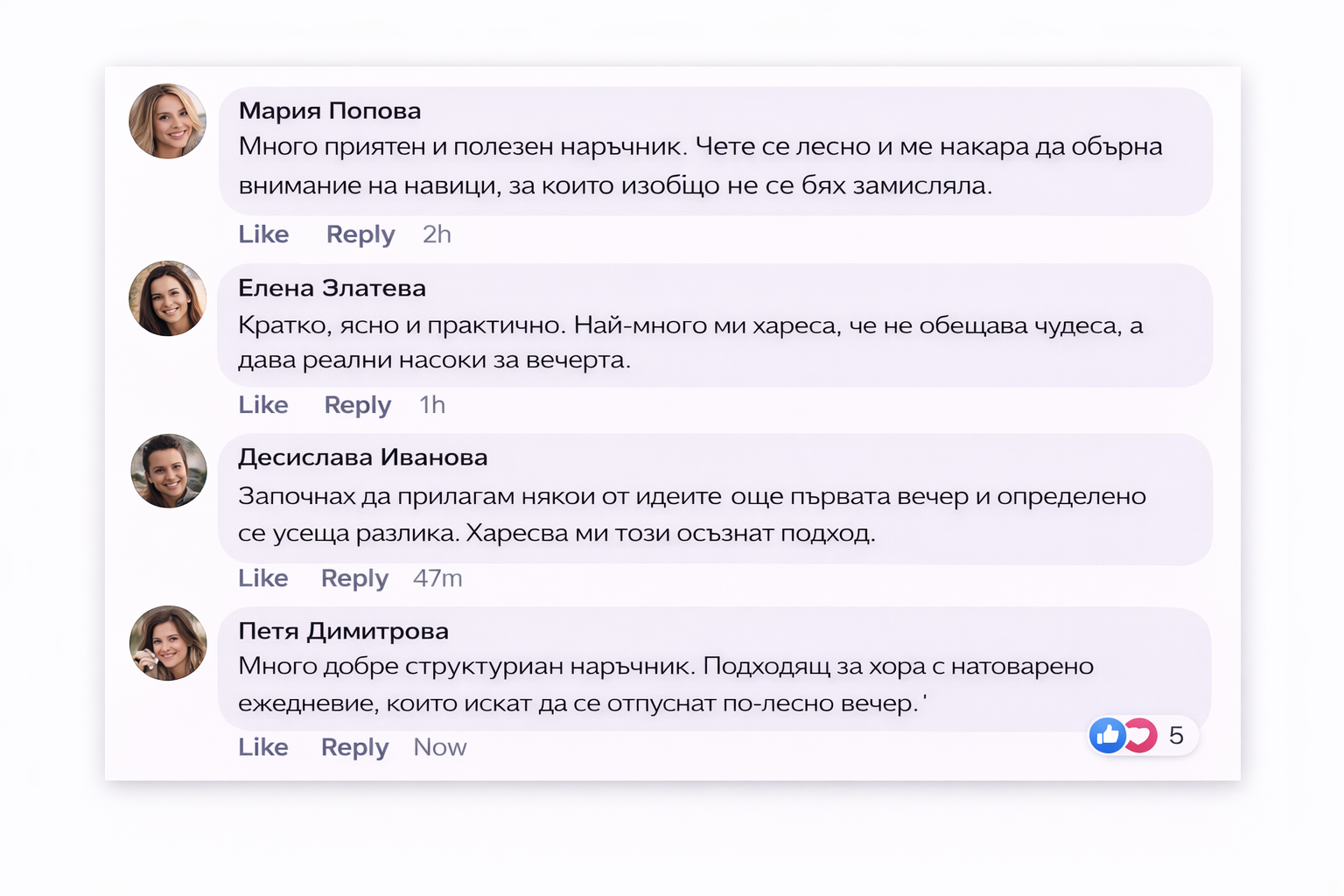This screenshot has width=1344, height=896.
Task: Click the Now timestamp on Петя's comment
Action: point(439,747)
